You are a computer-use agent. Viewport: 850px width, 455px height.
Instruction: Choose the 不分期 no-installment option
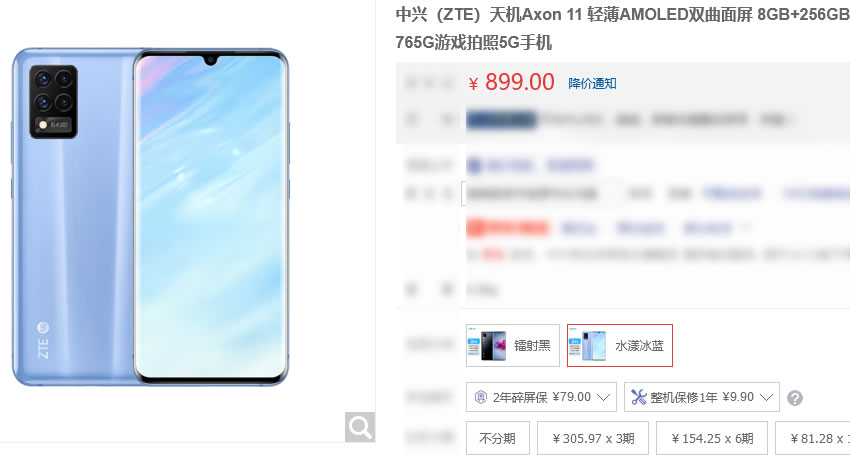(x=498, y=438)
